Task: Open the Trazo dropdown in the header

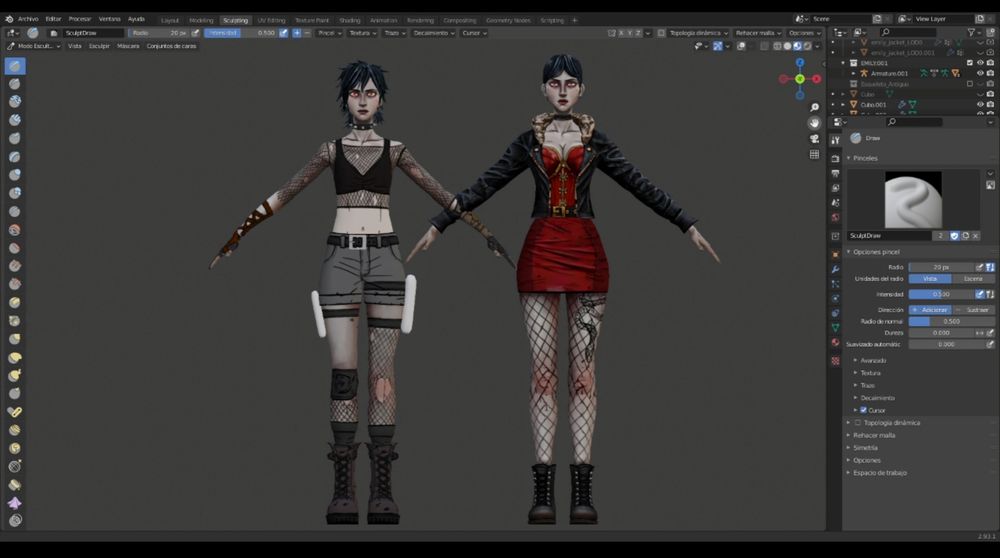Action: (395, 33)
